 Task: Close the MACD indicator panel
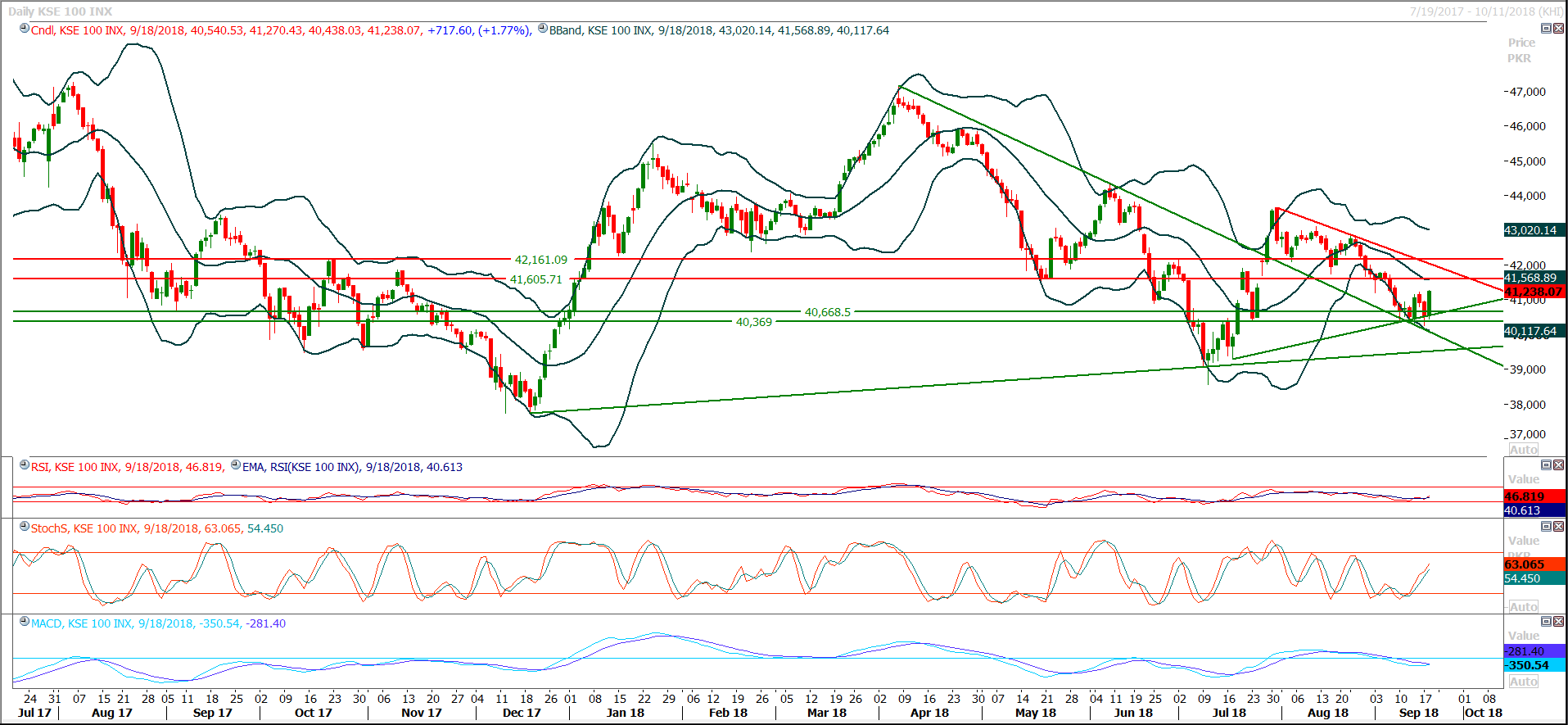pos(1558,622)
